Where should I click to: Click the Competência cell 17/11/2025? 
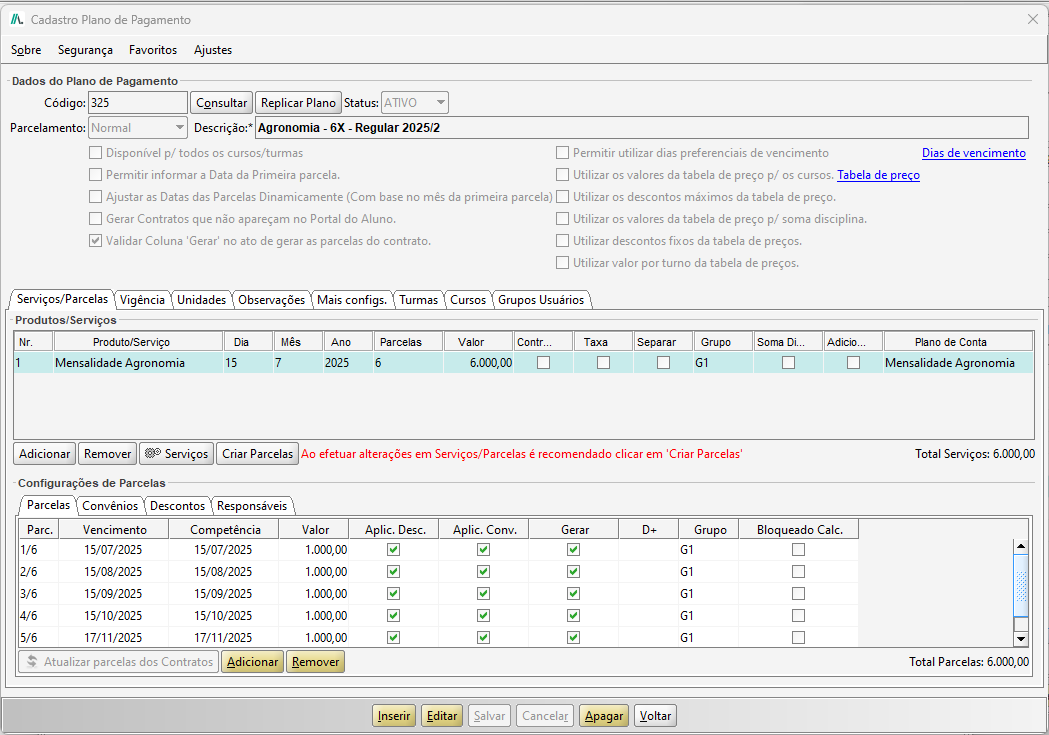223,638
